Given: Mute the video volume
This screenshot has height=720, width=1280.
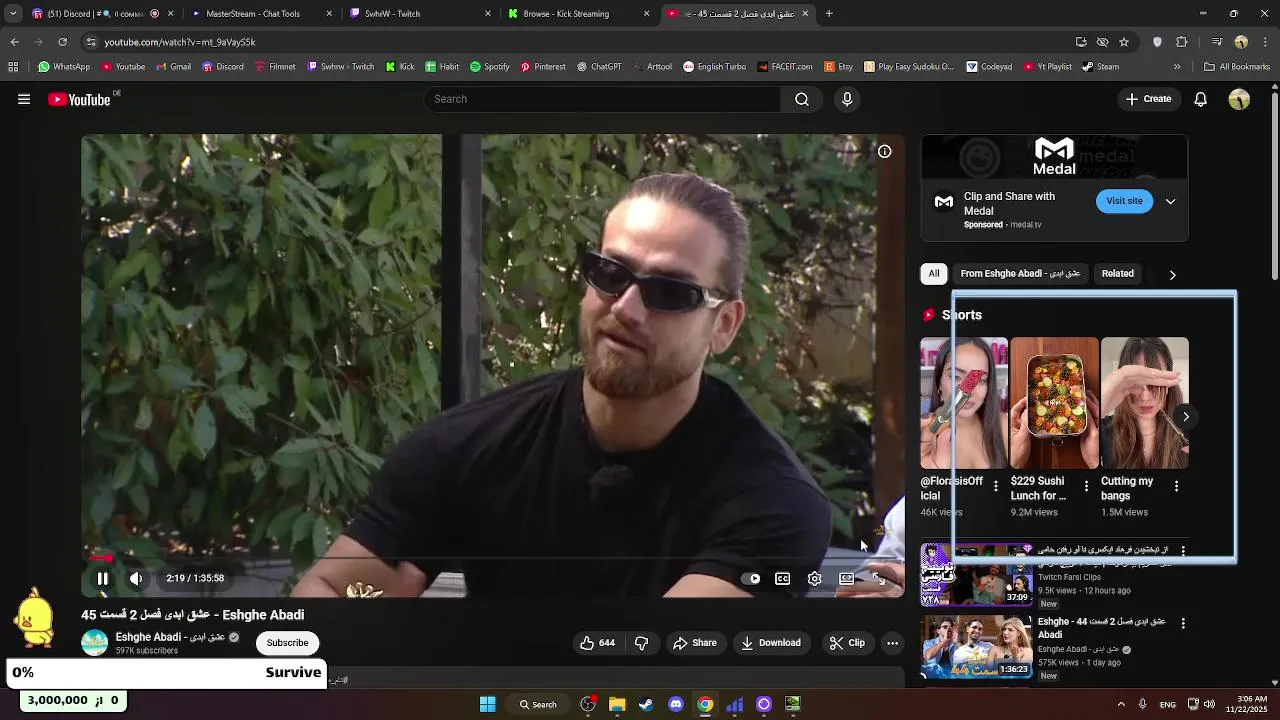Looking at the screenshot, I should [x=136, y=578].
